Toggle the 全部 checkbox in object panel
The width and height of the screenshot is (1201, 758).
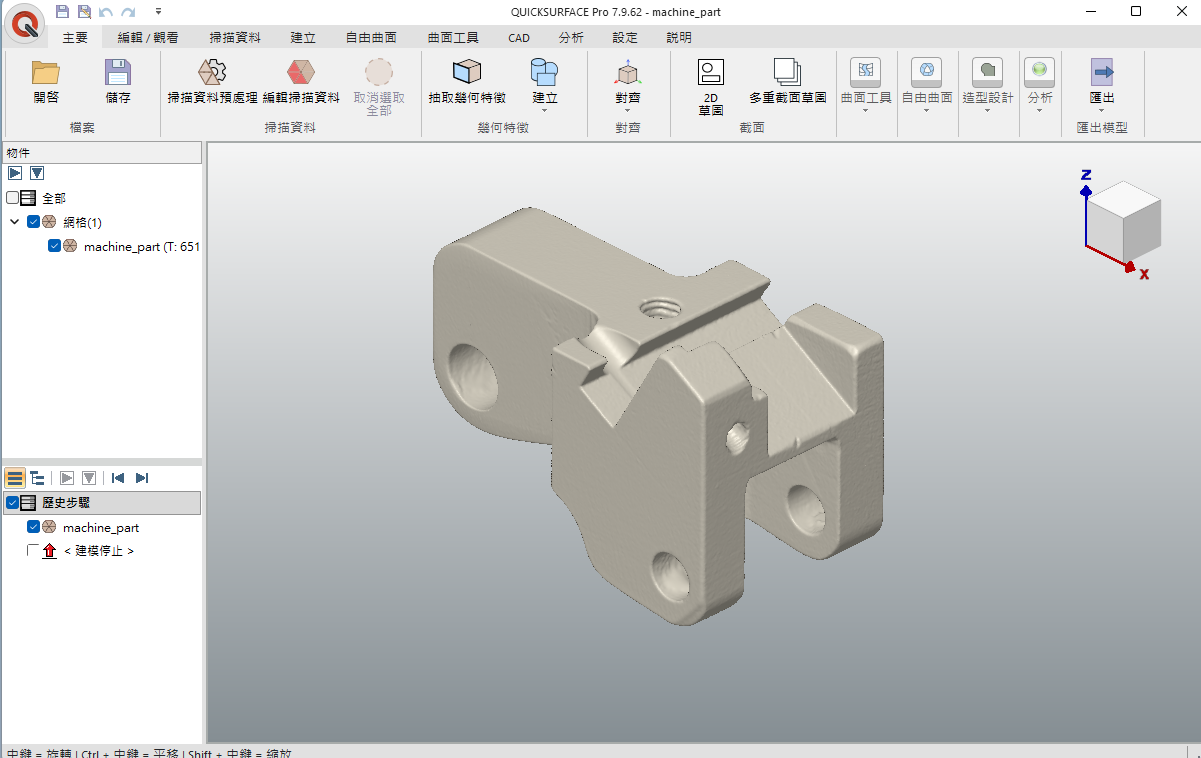coord(13,198)
